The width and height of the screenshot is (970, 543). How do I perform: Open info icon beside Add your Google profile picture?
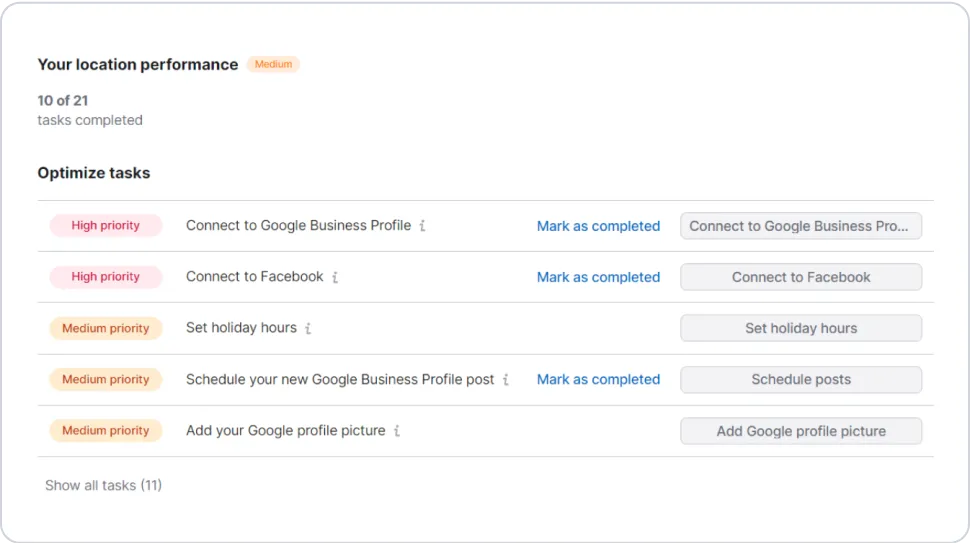pyautogui.click(x=397, y=431)
